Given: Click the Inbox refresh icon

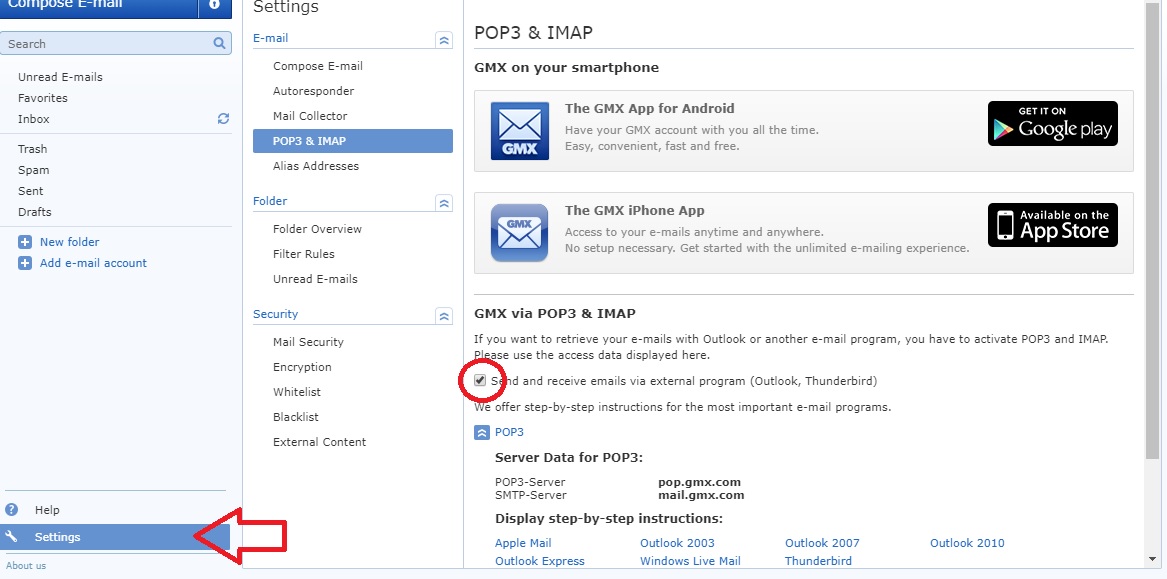Looking at the screenshot, I should 223,118.
